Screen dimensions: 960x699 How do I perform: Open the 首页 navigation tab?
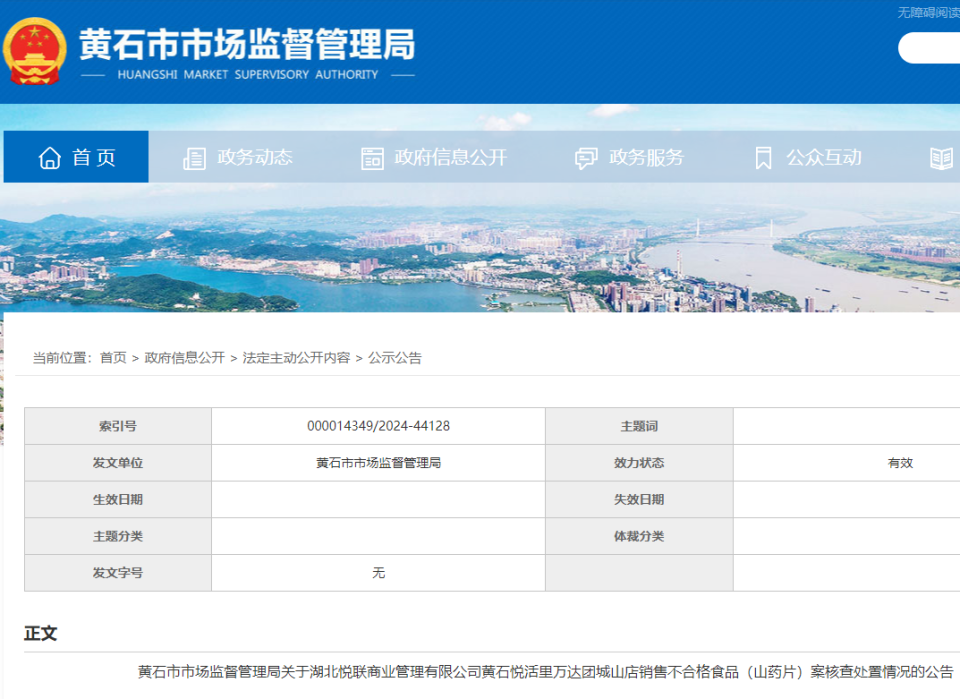point(76,157)
